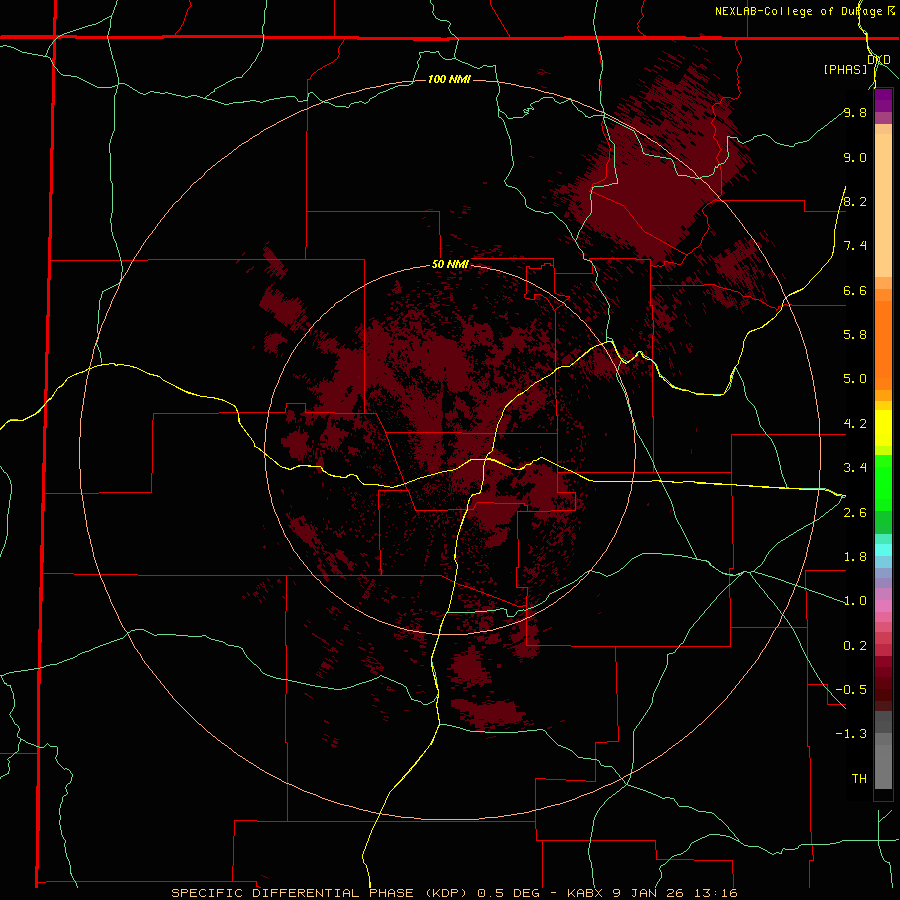Click the 1.8 legend value
The image size is (900, 900).
(855, 557)
